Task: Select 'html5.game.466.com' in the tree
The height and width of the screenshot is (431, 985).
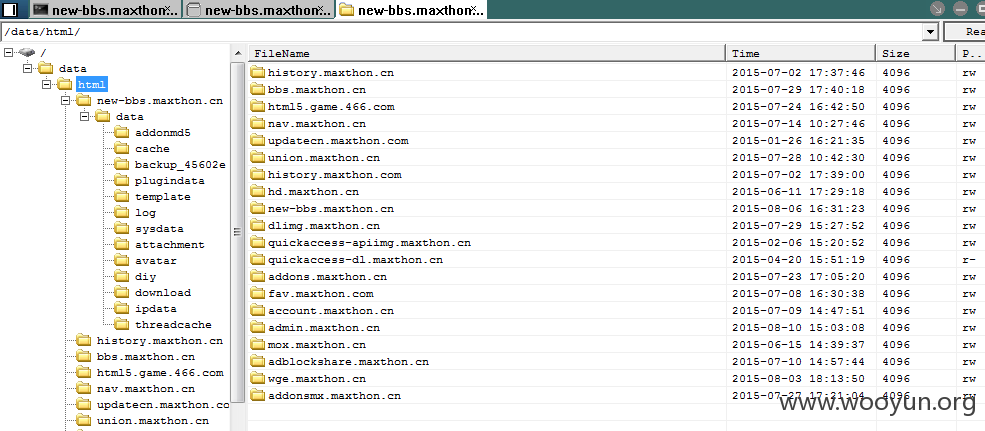Action: pyautogui.click(x=160, y=373)
